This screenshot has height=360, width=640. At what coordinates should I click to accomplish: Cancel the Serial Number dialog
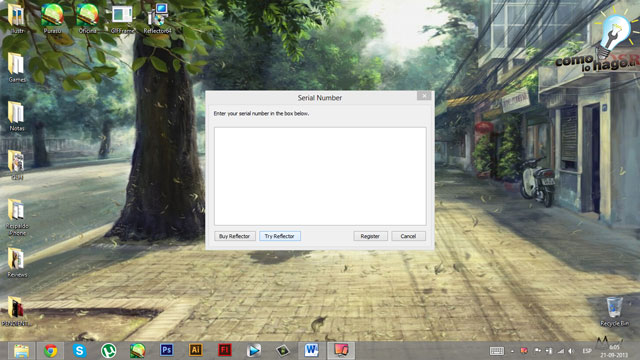[x=408, y=236]
